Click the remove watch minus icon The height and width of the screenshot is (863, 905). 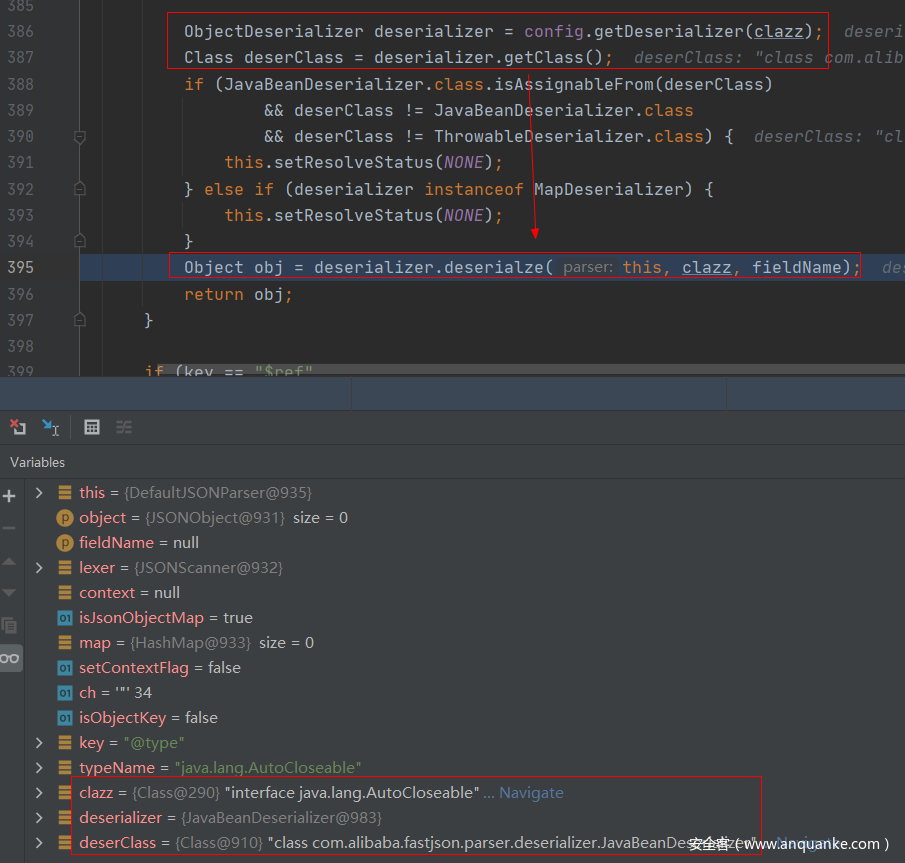click(10, 528)
